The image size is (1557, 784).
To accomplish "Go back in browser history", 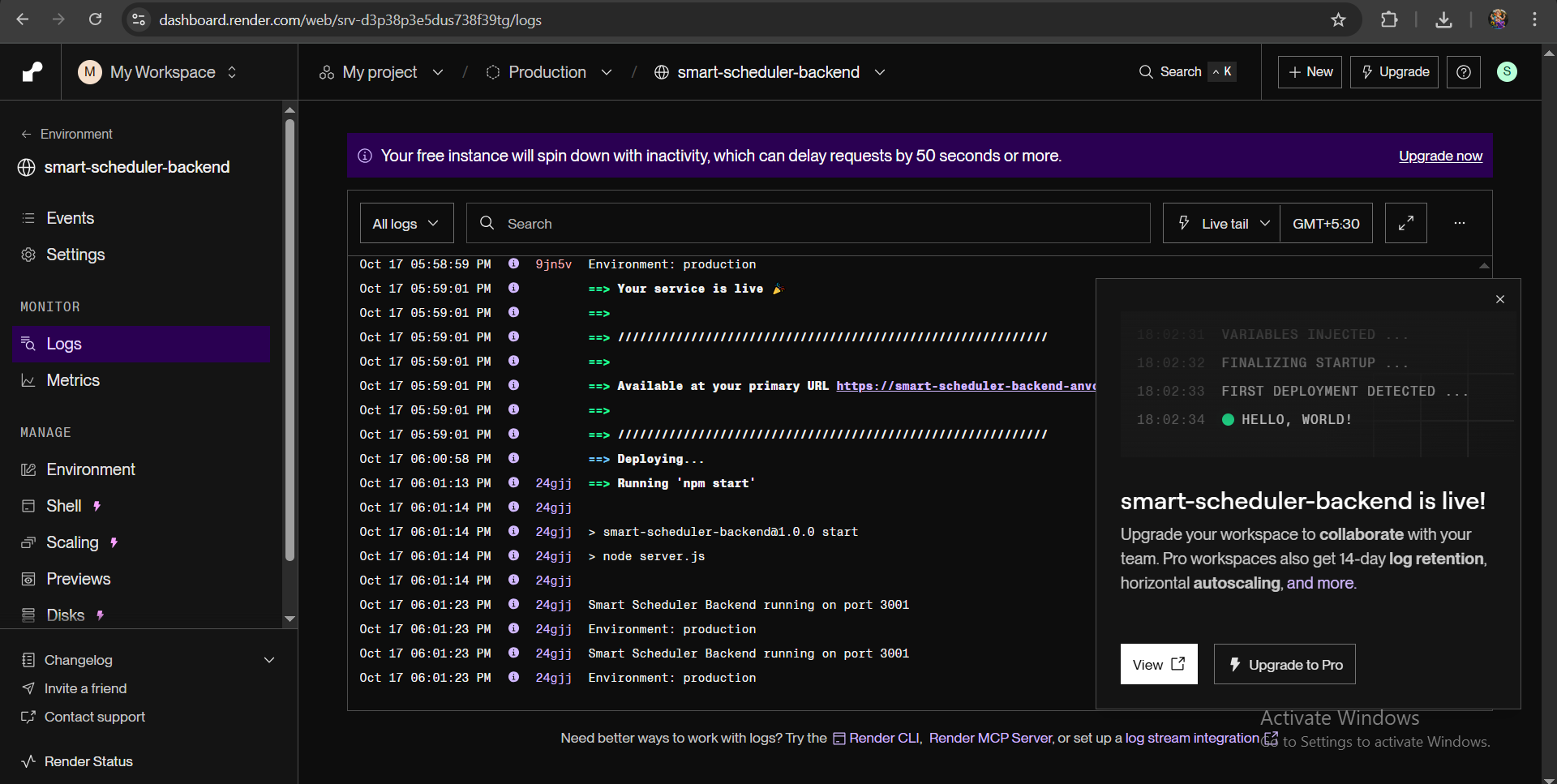I will [23, 19].
